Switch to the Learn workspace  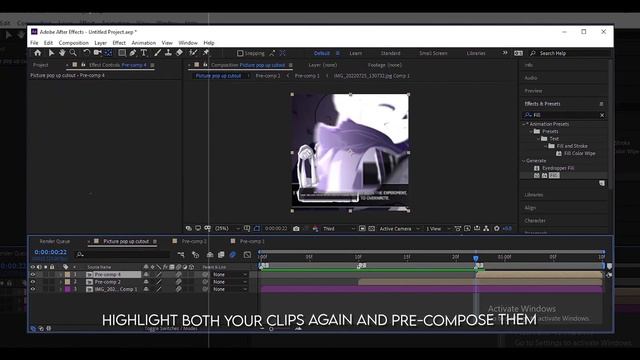[356, 53]
